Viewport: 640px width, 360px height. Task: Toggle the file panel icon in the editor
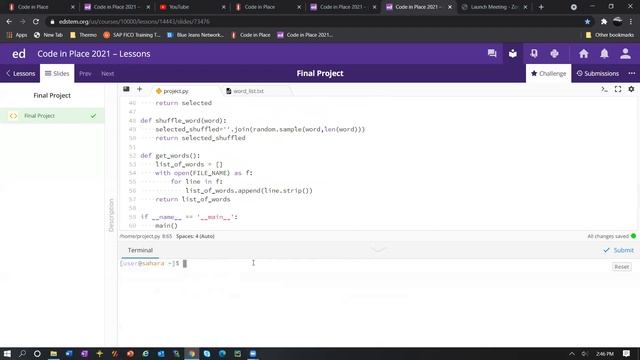click(126, 89)
